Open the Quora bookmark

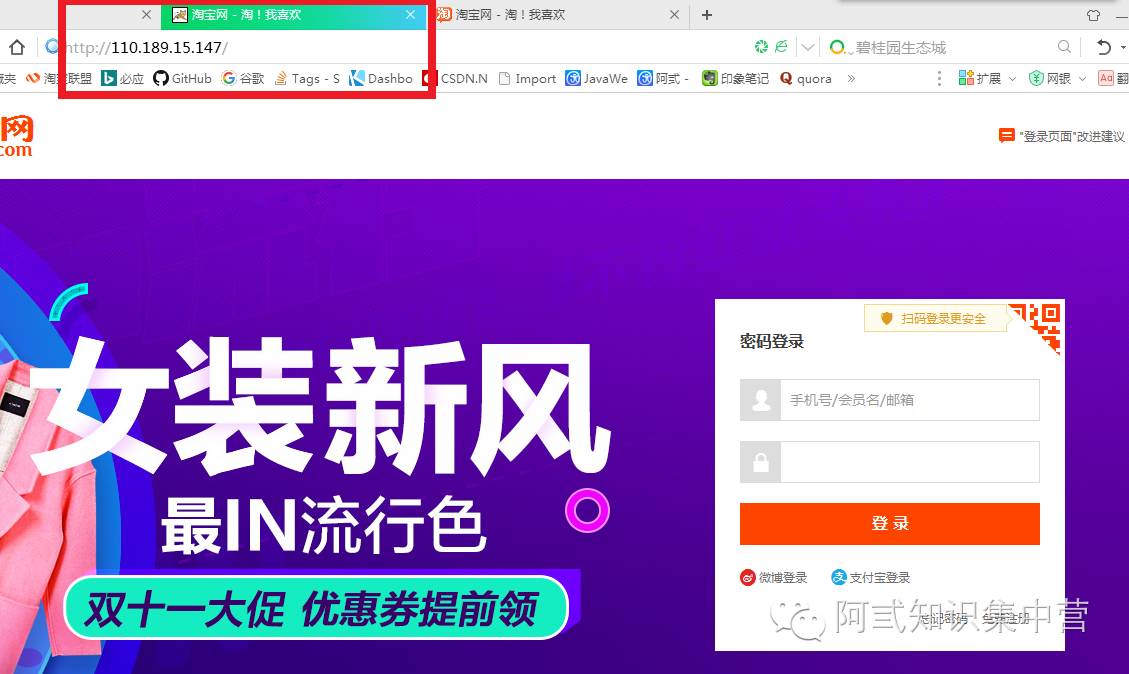click(805, 78)
